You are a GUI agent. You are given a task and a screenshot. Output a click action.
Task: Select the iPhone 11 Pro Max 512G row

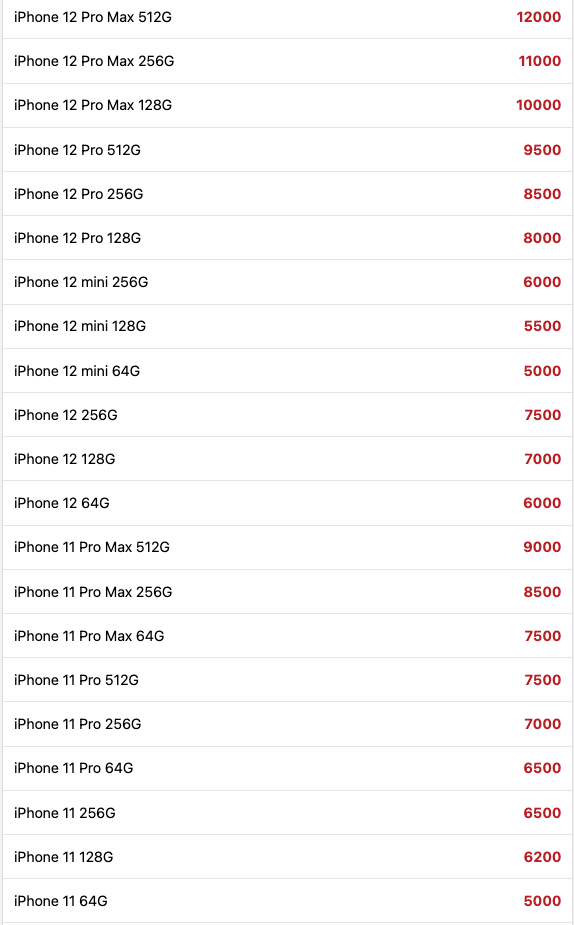click(287, 547)
